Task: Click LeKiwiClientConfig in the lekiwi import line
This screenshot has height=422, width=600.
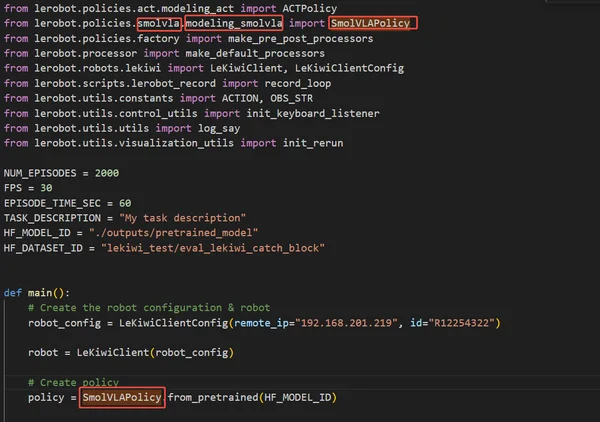Action: tap(349, 68)
